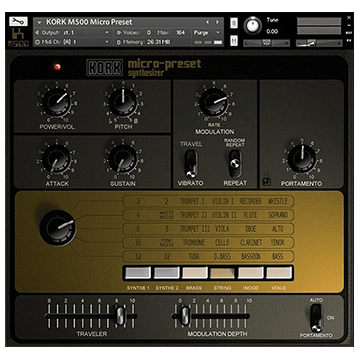Select the OBOE preset label
Image resolution: width=360 pixels, height=360 pixels.
(x=250, y=229)
